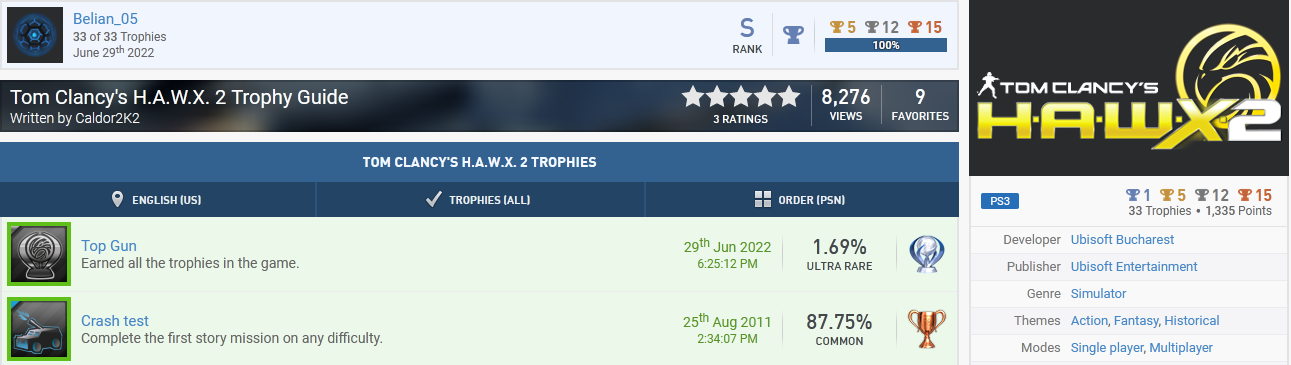
Task: Click Belian_05 avatar image
Action: (36, 35)
